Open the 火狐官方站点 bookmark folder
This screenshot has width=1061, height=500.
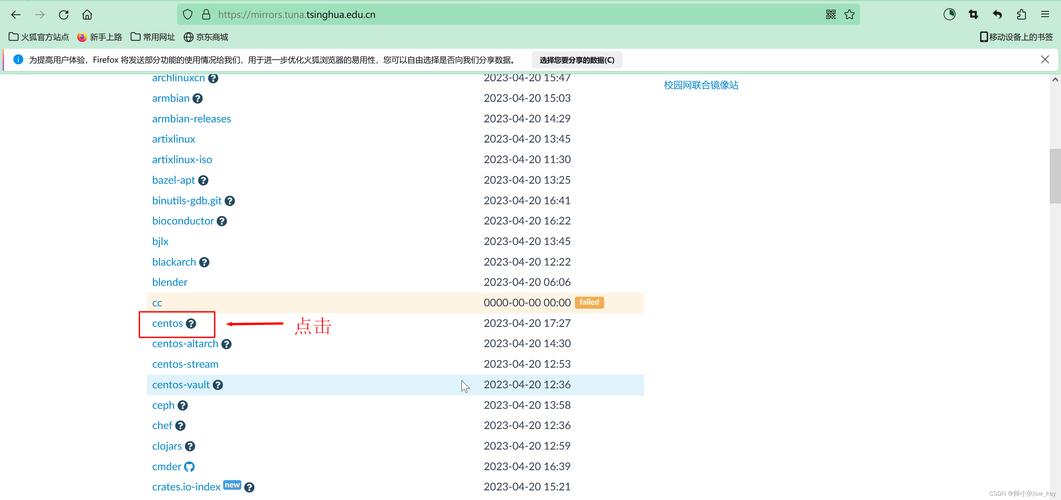point(39,37)
